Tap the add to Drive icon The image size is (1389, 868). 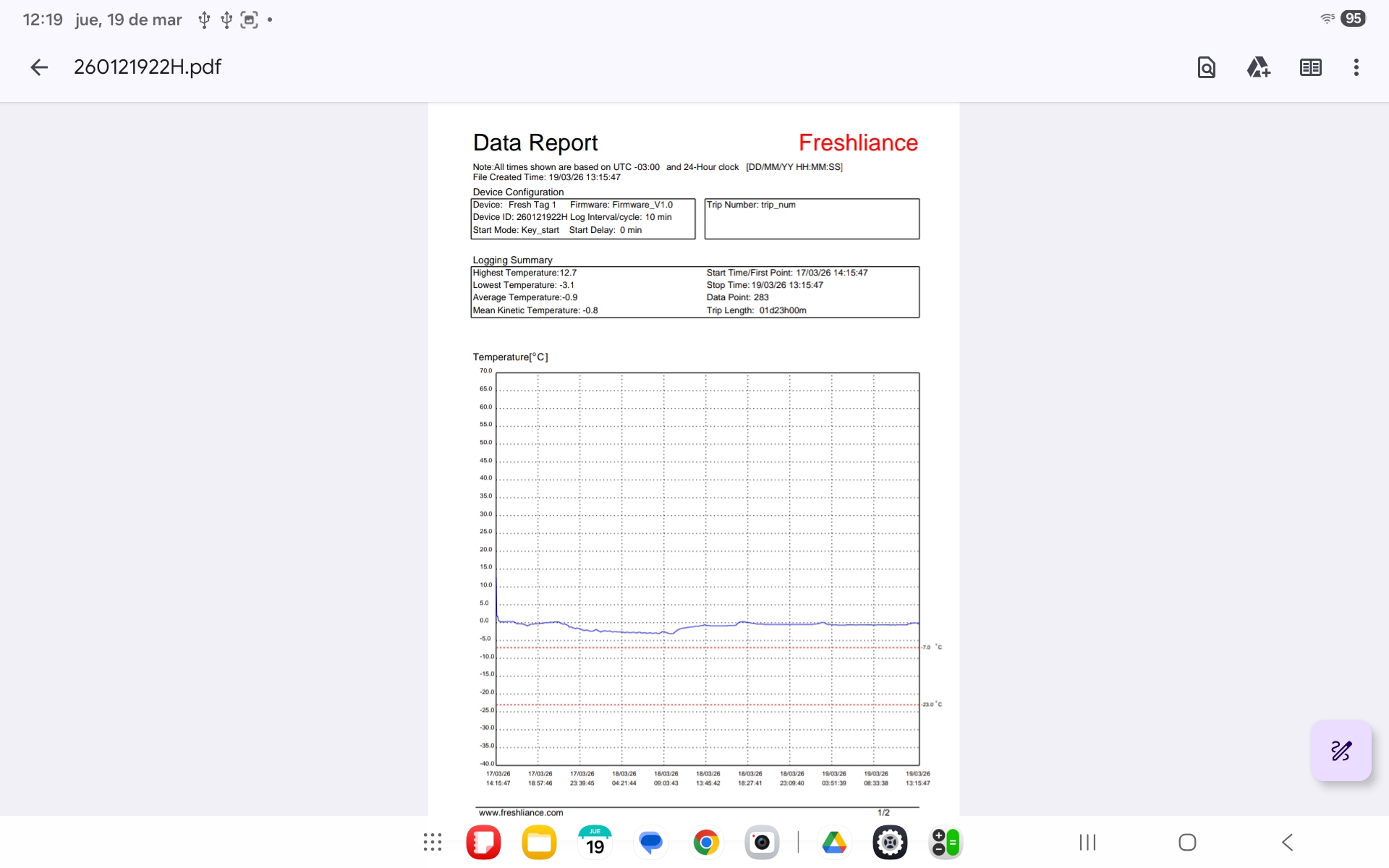point(1258,67)
